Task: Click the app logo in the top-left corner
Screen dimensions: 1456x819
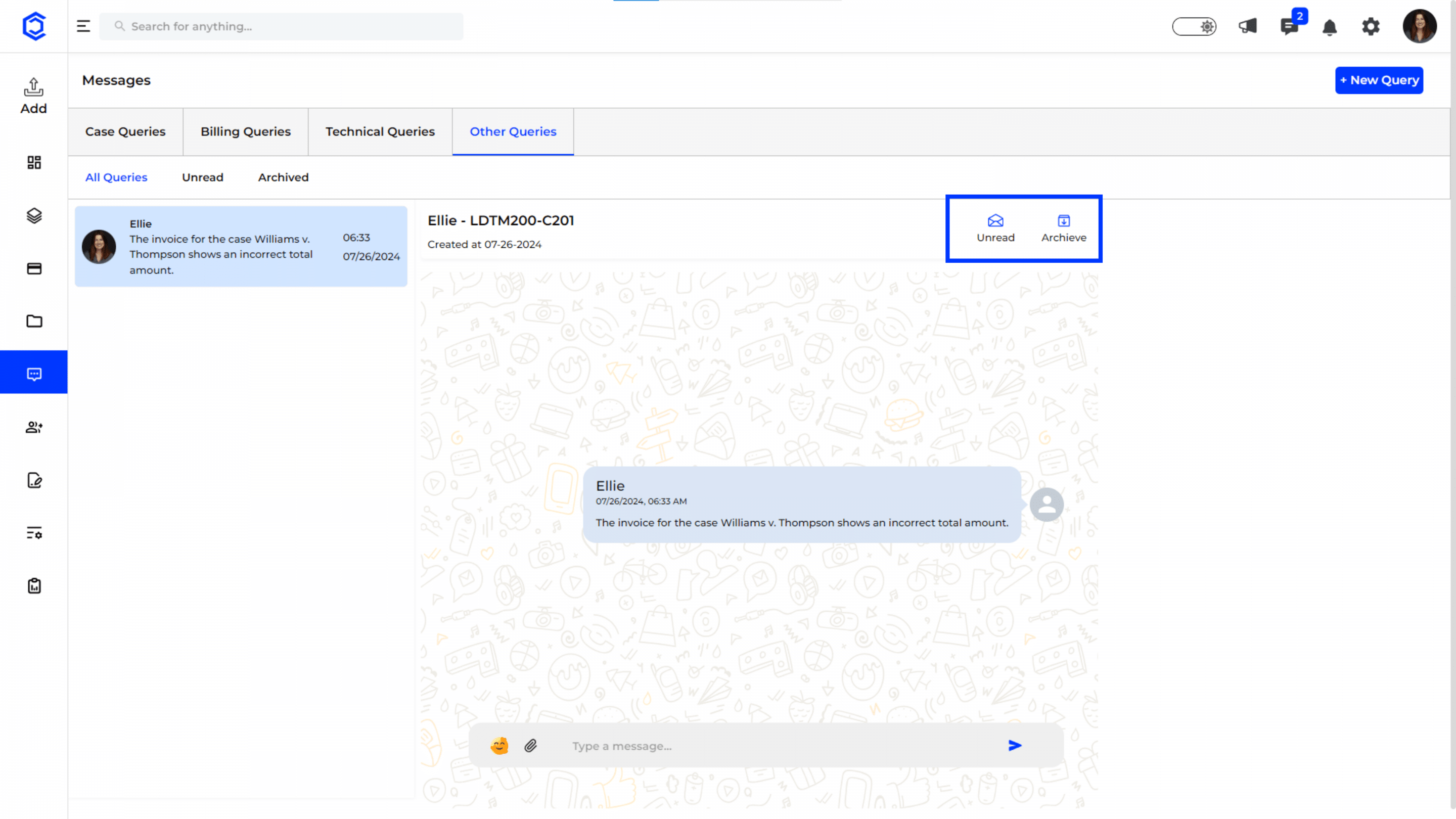Action: [x=34, y=26]
